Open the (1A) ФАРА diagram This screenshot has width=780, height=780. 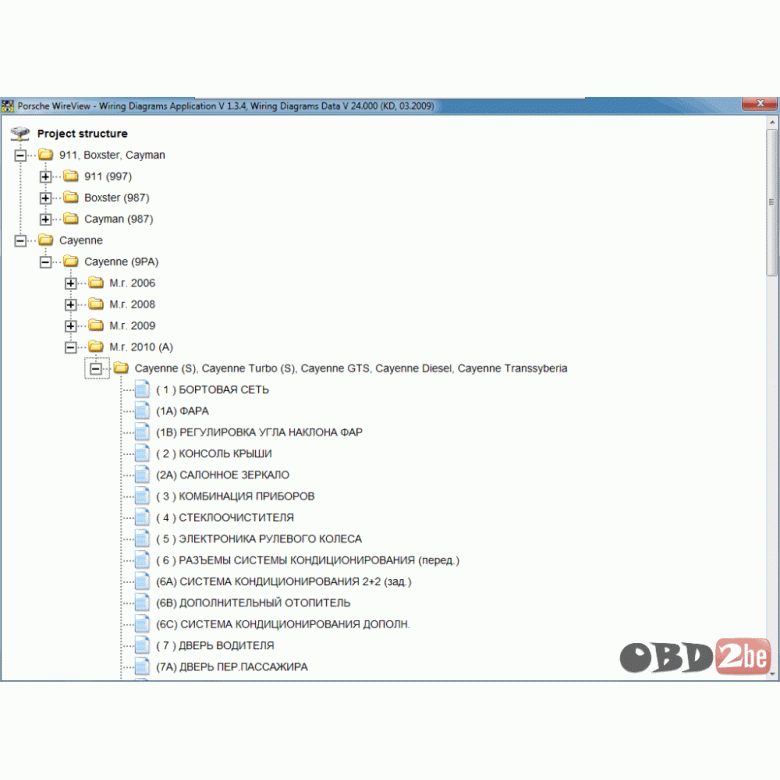pyautogui.click(x=183, y=411)
